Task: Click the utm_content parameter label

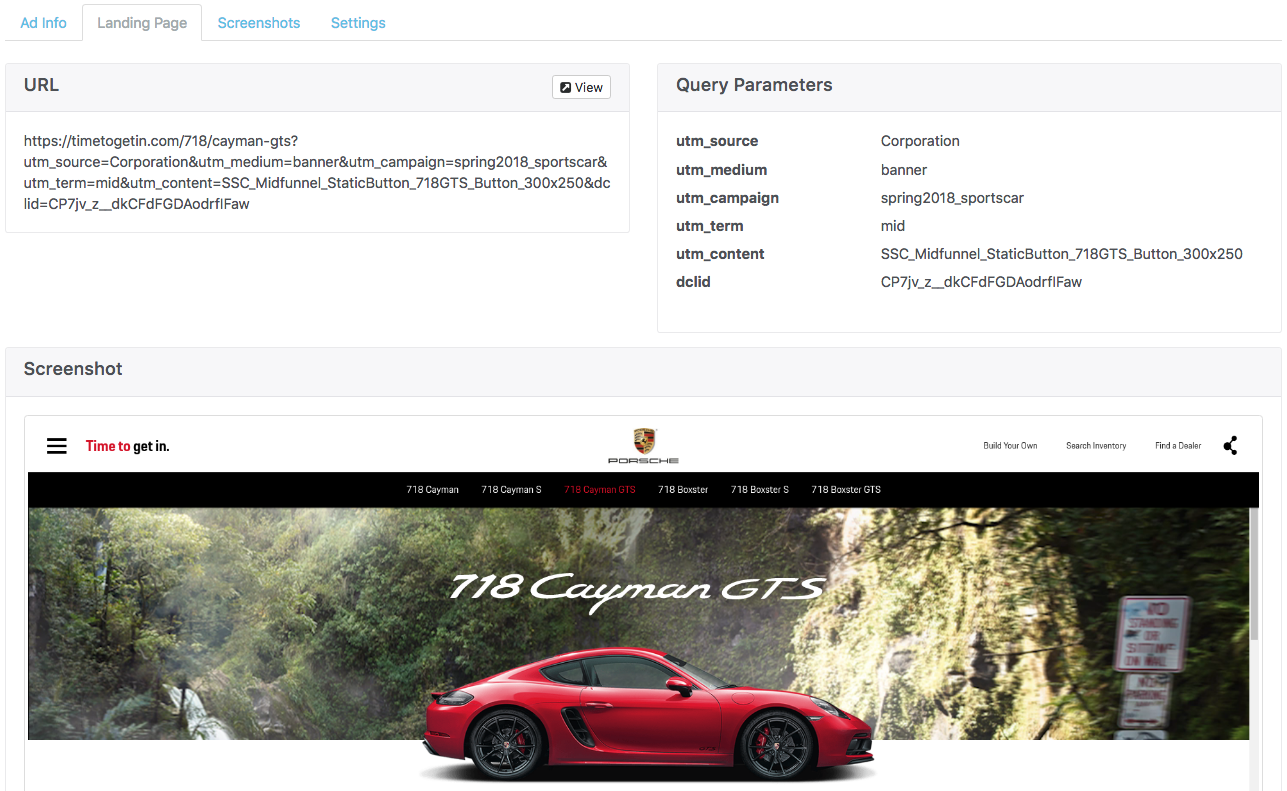Action: 720,254
